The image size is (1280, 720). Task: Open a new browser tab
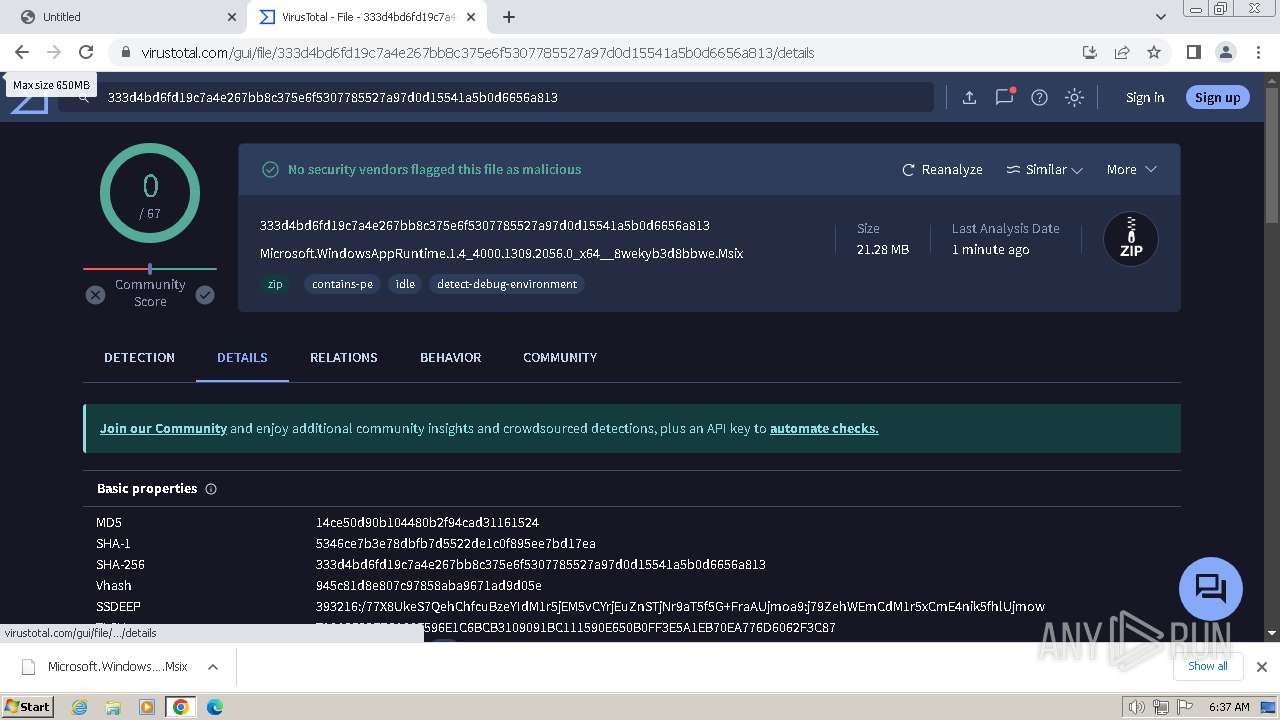tap(509, 17)
